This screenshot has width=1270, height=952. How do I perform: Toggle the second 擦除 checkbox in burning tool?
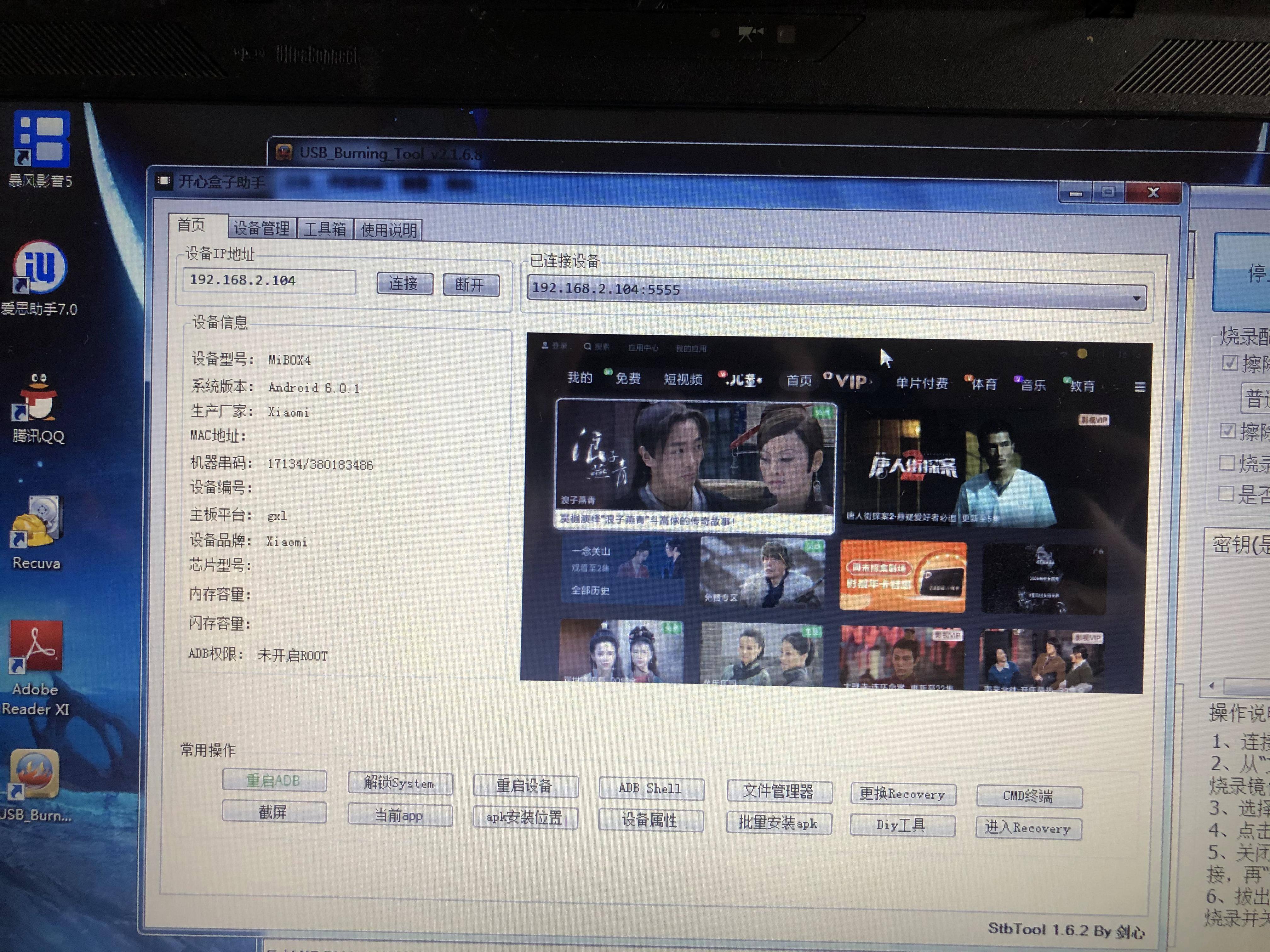pyautogui.click(x=1227, y=430)
